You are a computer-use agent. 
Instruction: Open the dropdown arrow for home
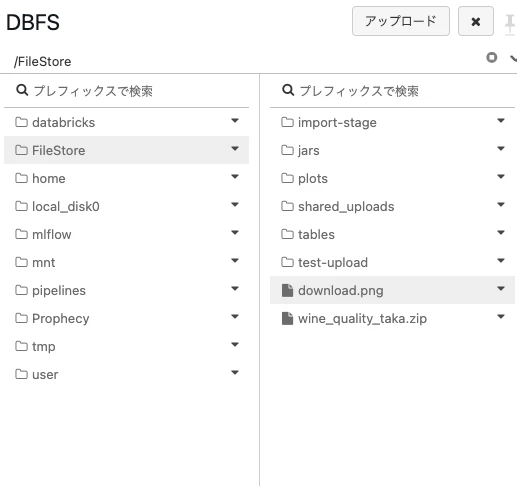coord(235,176)
